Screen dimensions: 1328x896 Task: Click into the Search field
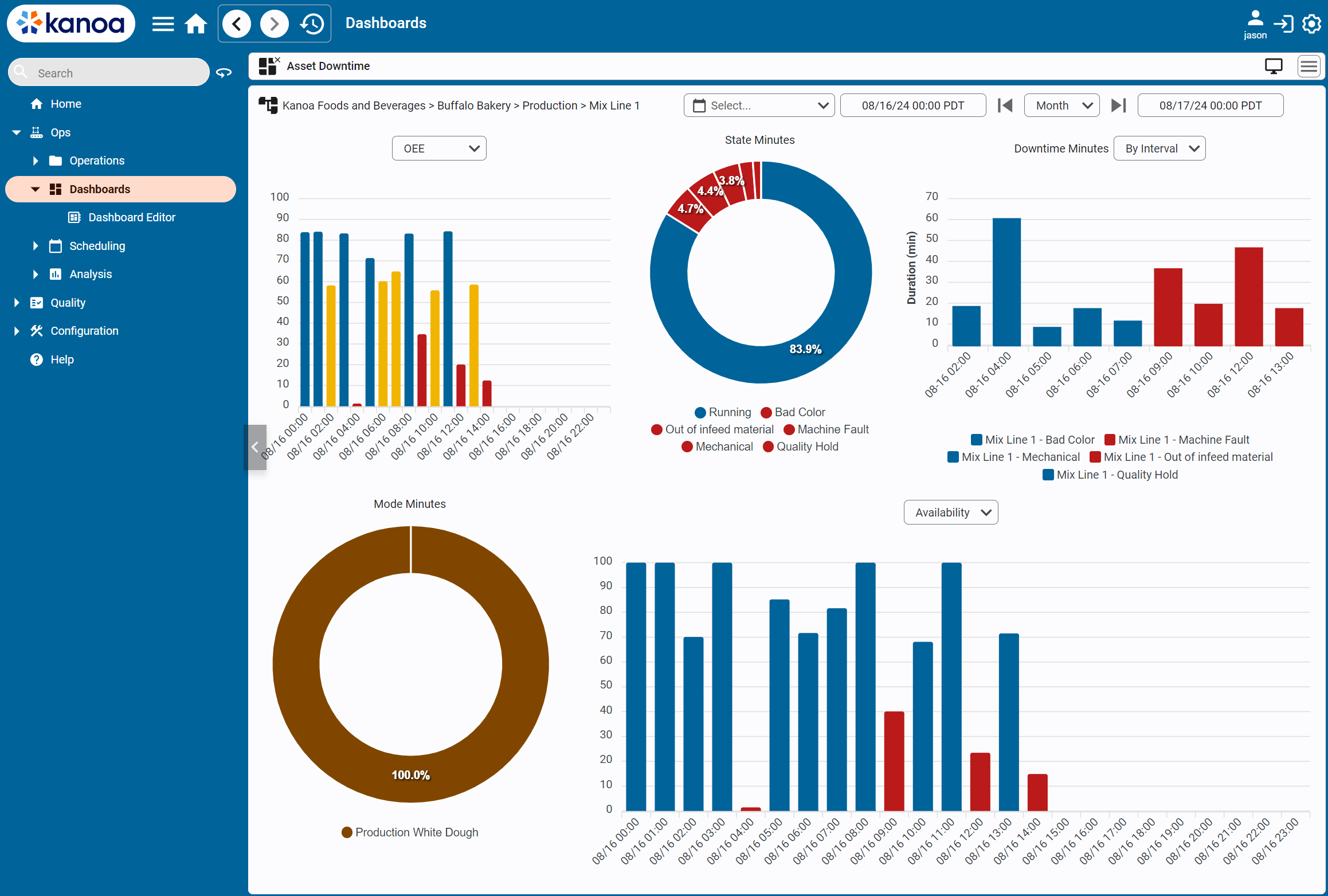coord(109,73)
